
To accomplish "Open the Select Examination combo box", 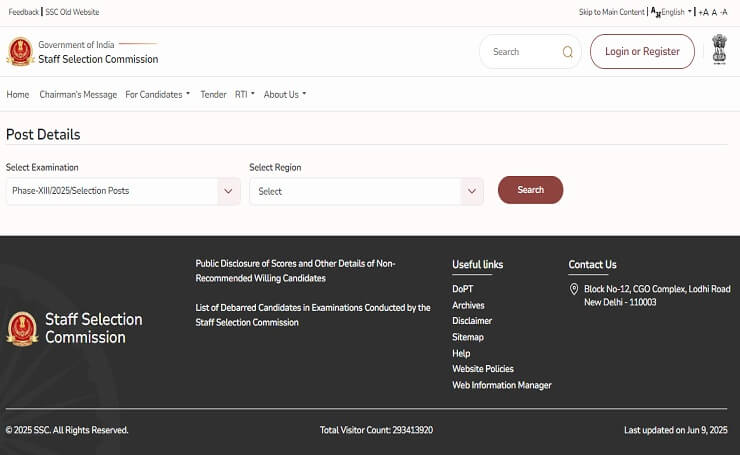I will tap(123, 191).
